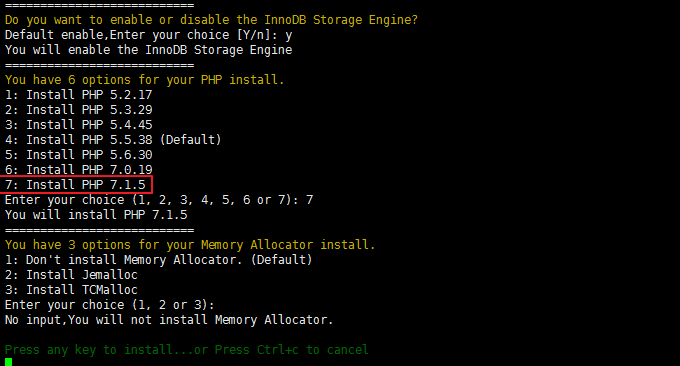Click the Install PHP 7.0.19 line
The image size is (680, 366).
click(x=78, y=170)
